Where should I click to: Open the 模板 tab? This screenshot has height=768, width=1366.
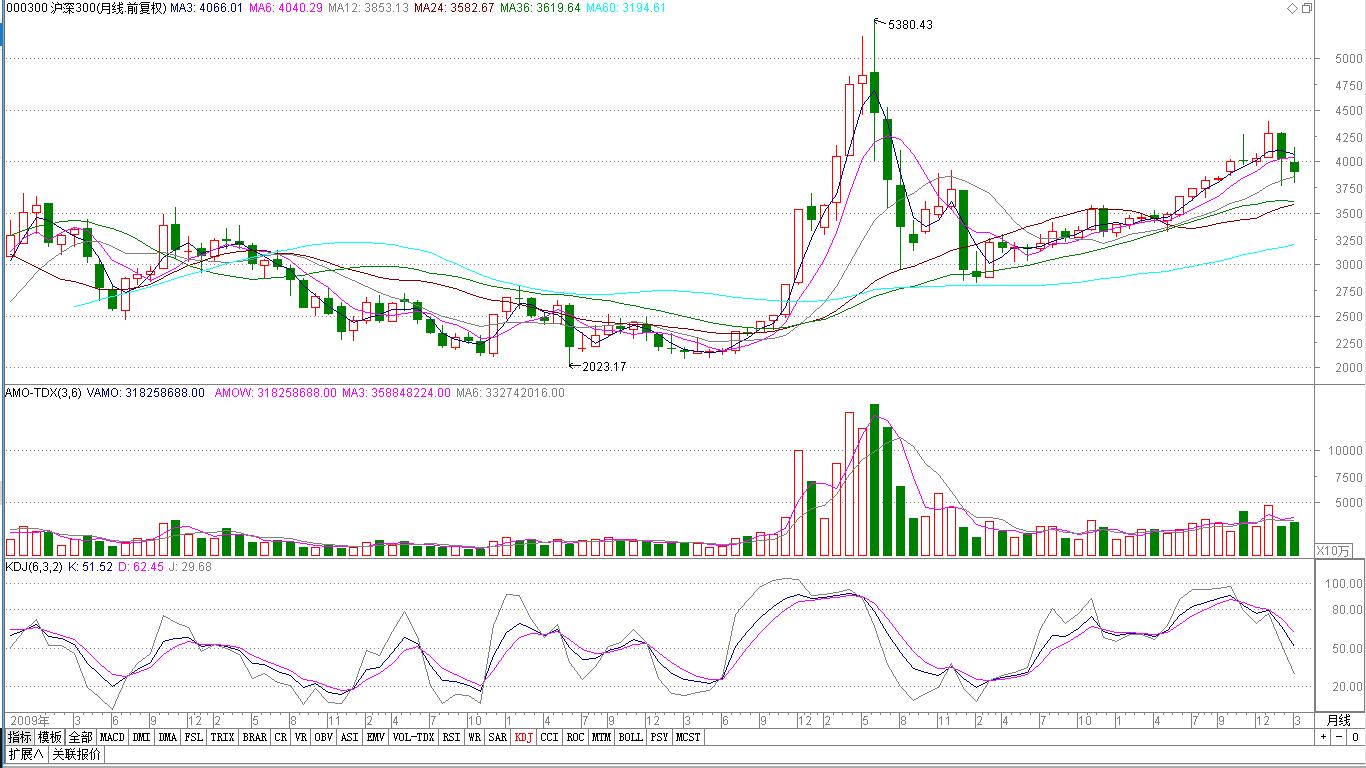click(x=50, y=737)
